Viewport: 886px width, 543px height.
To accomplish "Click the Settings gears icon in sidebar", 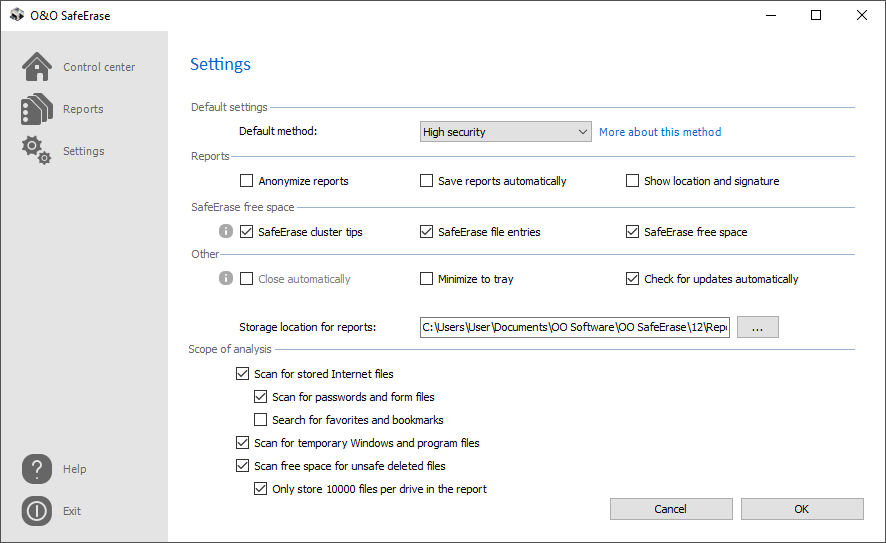I will 37,150.
